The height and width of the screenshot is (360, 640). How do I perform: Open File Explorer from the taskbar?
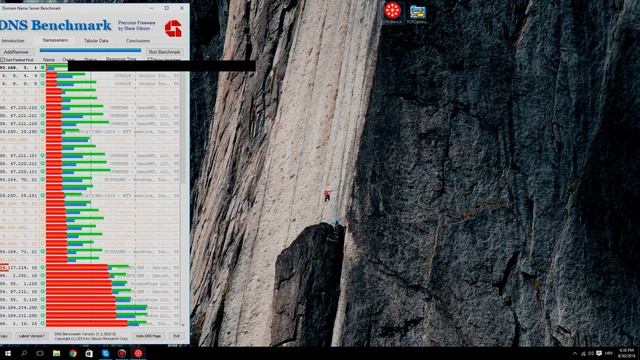[x=56, y=353]
